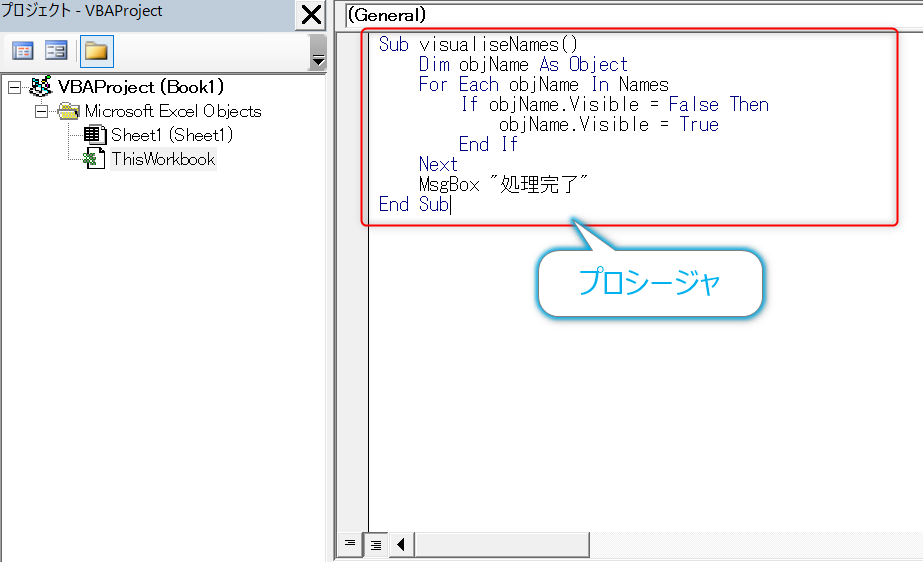Switch to Full Module View button
The image size is (923, 562).
tap(376, 544)
